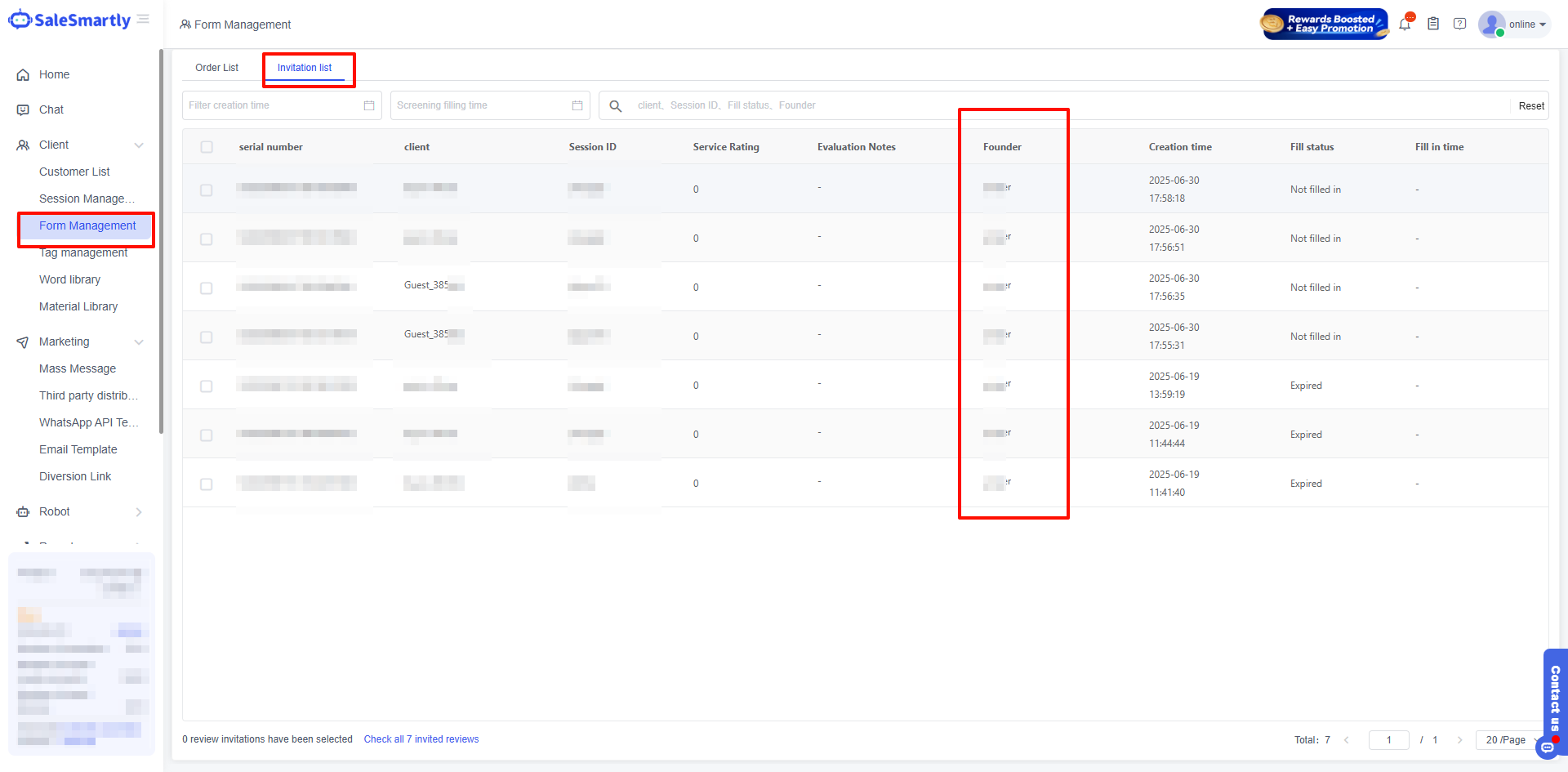Click the Reset button
The height and width of the screenshot is (772, 1568).
point(1530,106)
